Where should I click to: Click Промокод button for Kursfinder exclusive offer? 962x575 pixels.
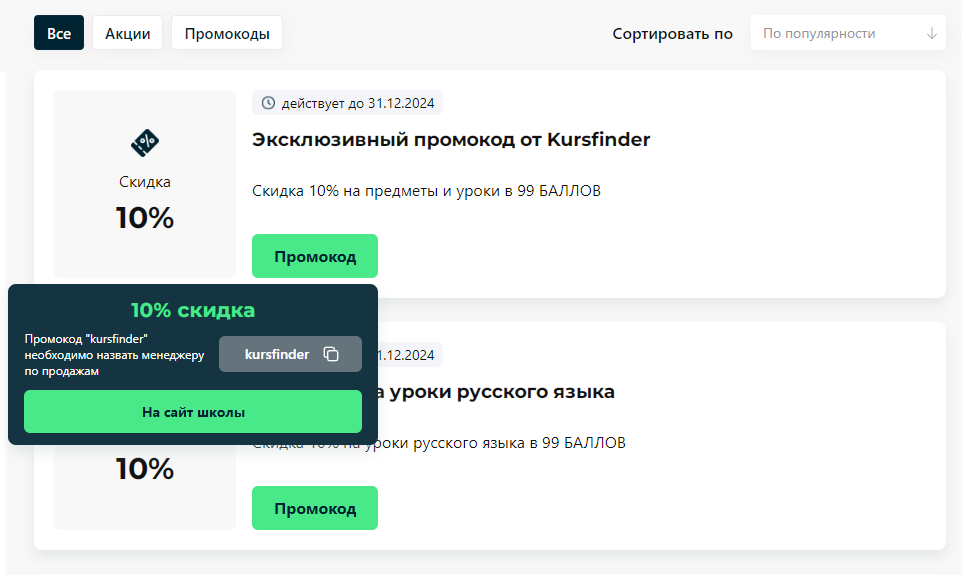point(315,256)
